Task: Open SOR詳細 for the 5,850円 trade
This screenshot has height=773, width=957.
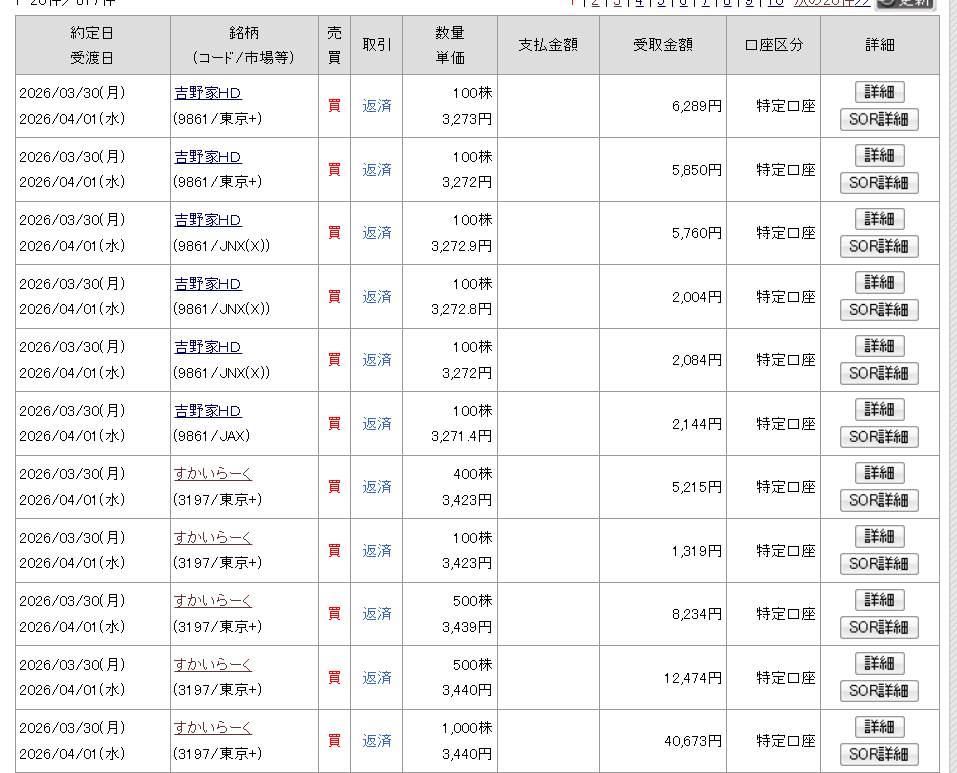Action: pyautogui.click(x=879, y=183)
